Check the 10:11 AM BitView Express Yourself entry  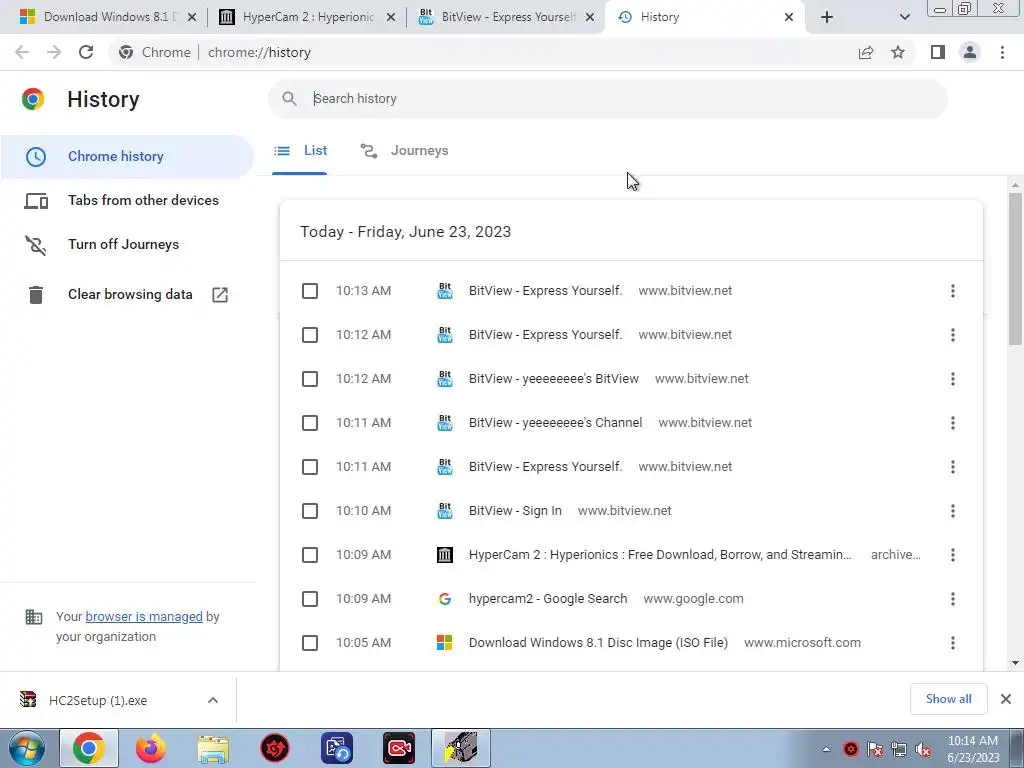(x=310, y=467)
